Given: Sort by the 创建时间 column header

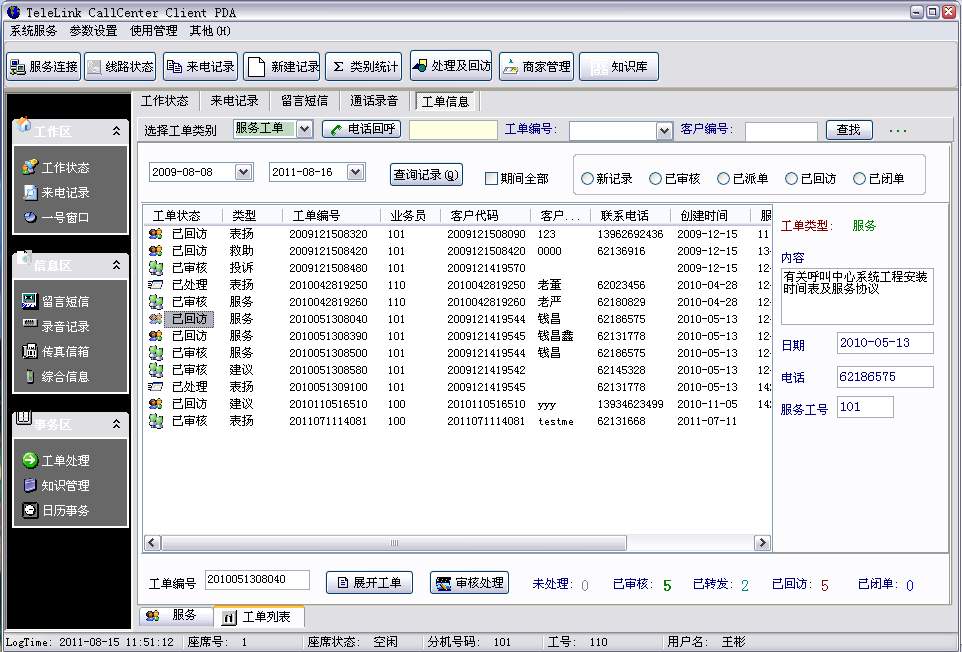Looking at the screenshot, I should point(710,216).
